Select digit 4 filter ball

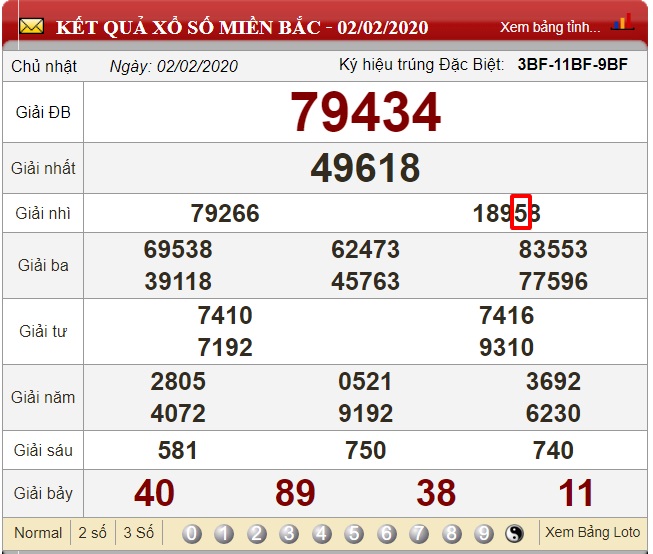pyautogui.click(x=322, y=533)
